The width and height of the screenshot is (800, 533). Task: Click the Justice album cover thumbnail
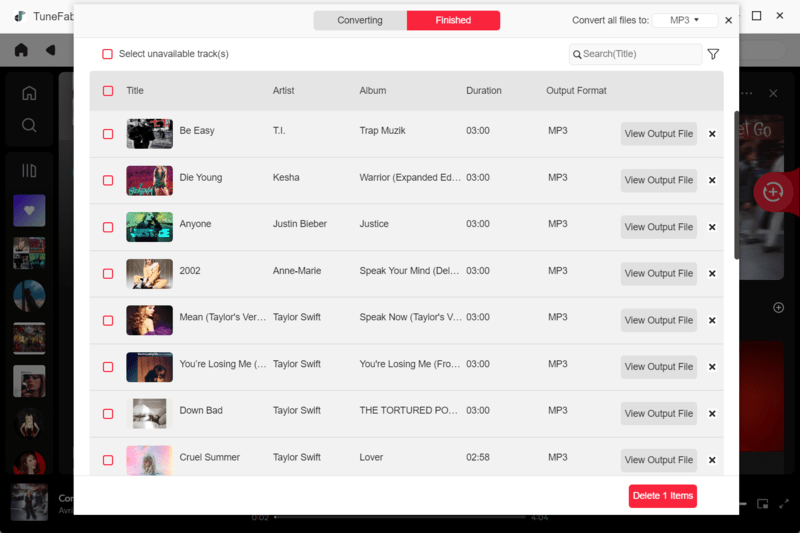pos(149,227)
